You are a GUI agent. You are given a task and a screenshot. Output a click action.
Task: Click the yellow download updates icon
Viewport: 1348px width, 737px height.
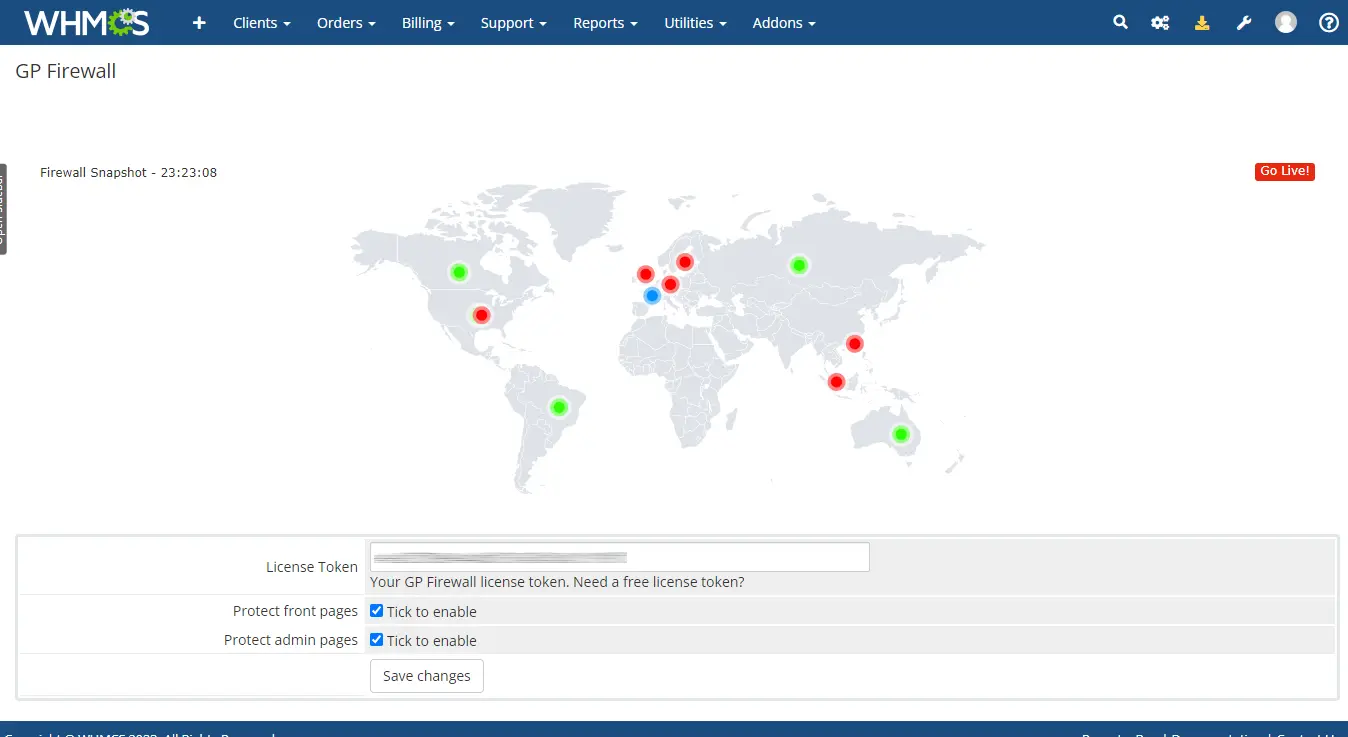(x=1202, y=22)
